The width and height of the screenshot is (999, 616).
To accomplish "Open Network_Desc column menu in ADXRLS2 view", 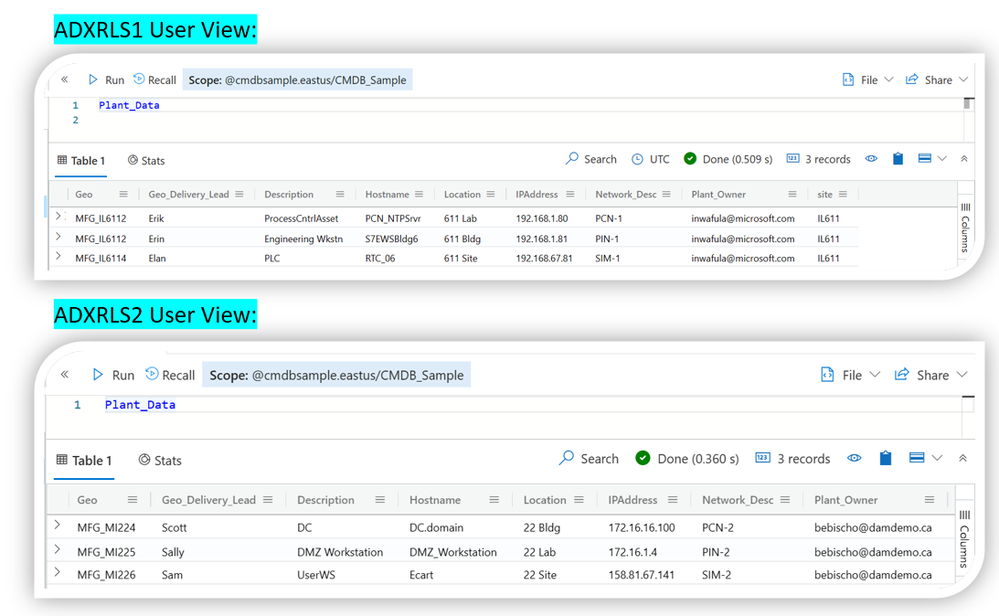I will point(785,500).
